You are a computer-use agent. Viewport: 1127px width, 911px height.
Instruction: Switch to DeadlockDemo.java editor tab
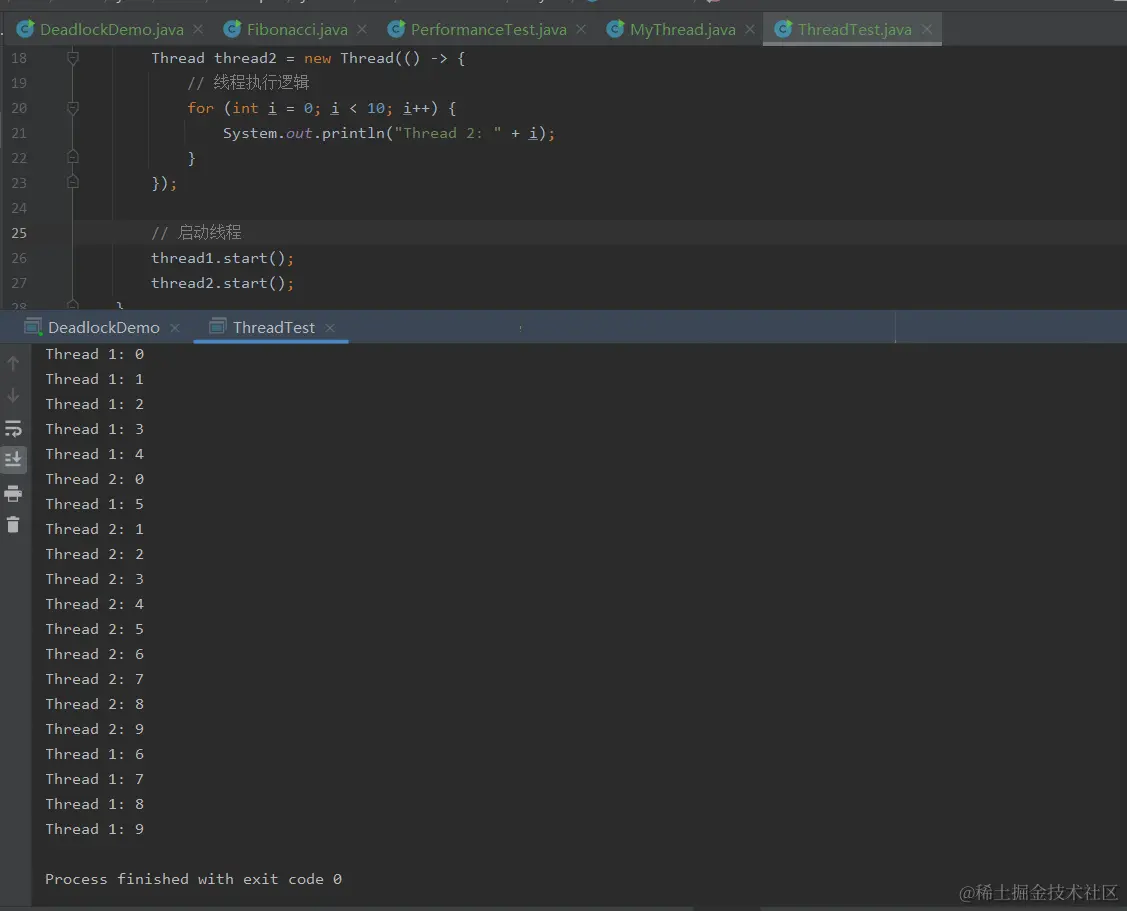[x=111, y=29]
